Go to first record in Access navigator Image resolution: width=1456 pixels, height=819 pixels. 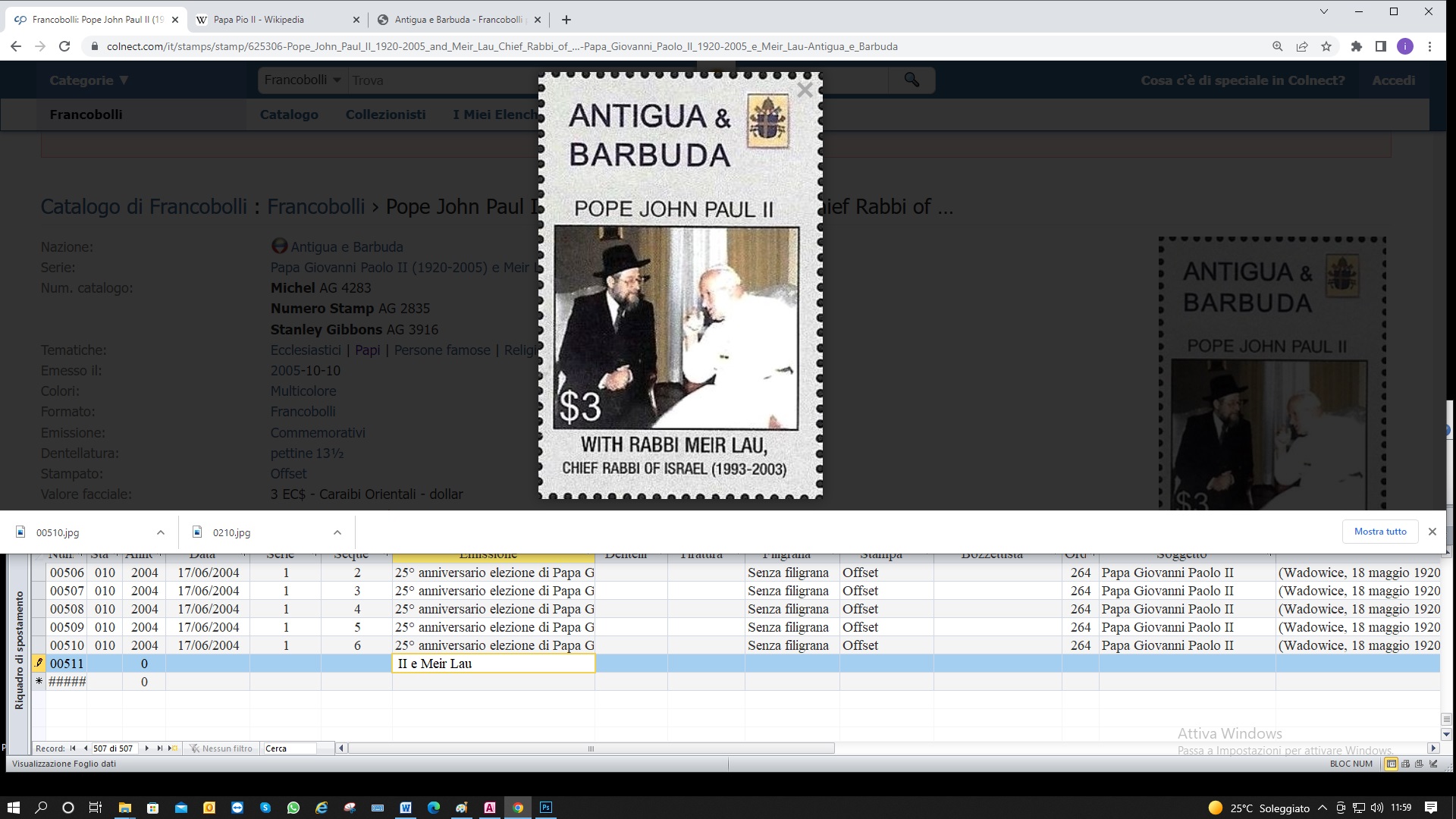[73, 748]
